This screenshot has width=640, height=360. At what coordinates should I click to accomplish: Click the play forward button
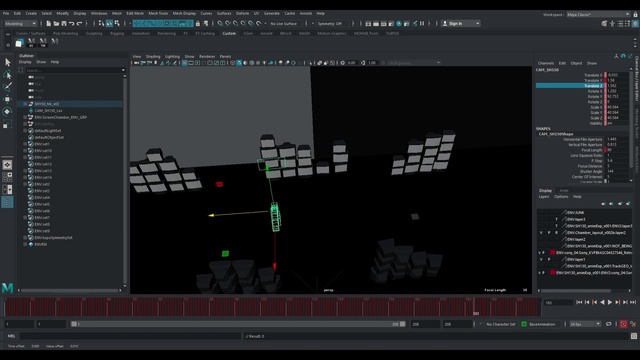[x=609, y=302]
